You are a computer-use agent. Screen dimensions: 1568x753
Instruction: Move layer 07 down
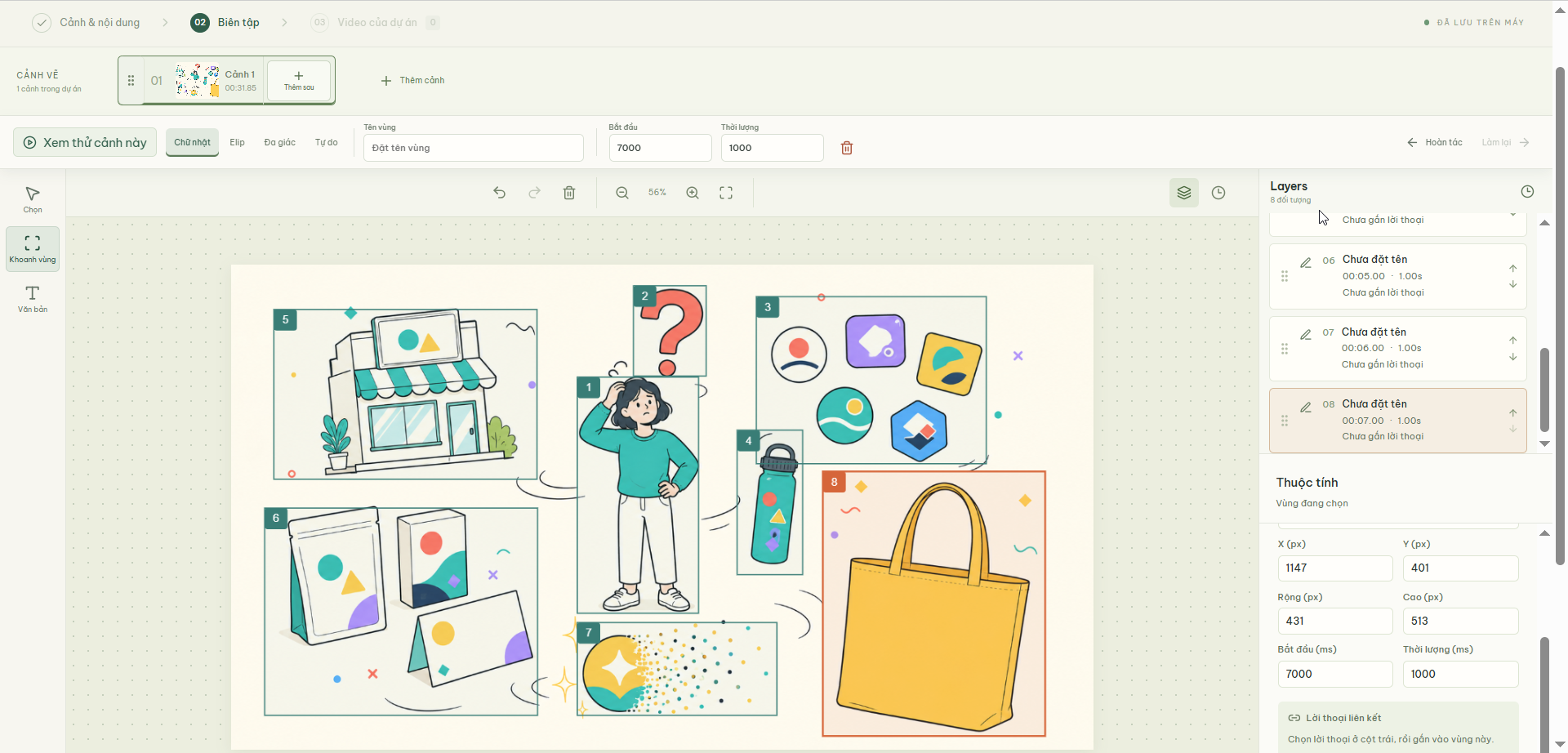1513,357
